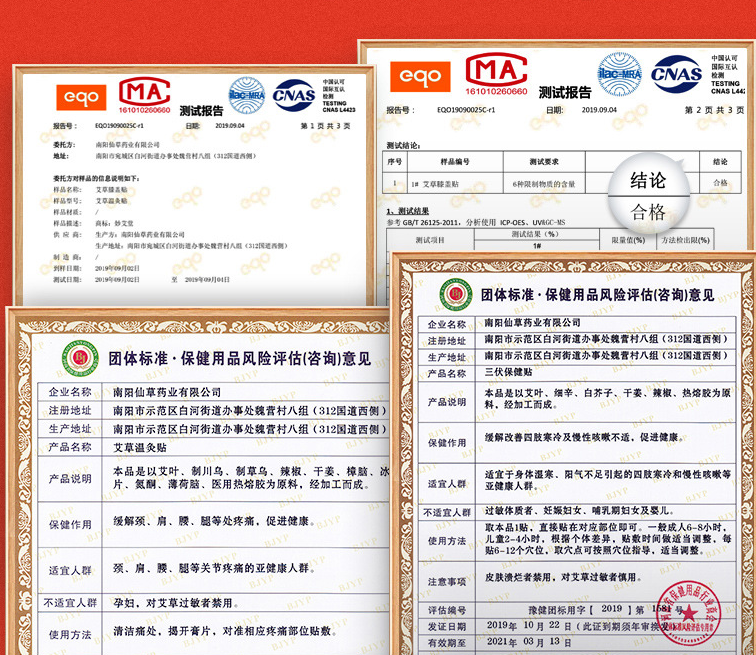The image size is (756, 655).
Task: Click the ilac-MRA logo on the page 1 report
Action: coord(247,95)
